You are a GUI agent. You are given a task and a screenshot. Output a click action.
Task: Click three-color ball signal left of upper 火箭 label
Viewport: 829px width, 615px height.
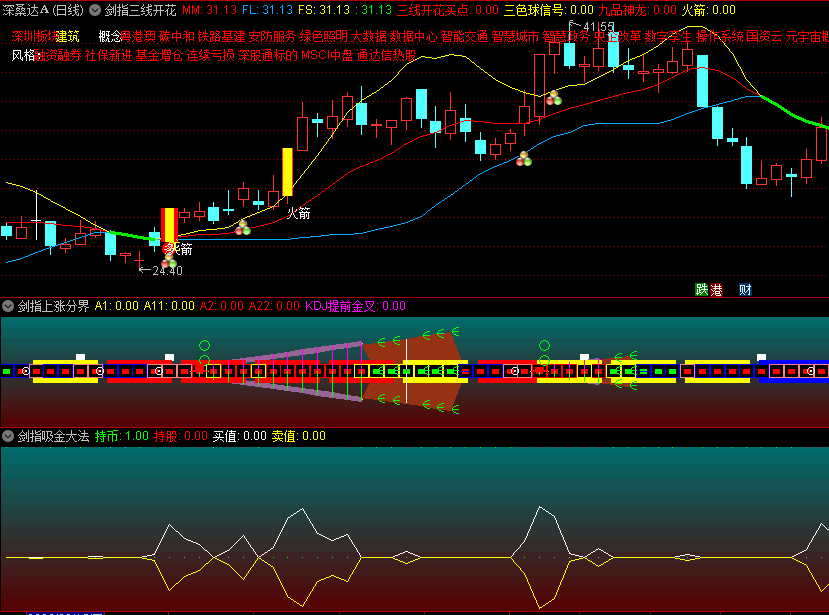click(x=242, y=228)
